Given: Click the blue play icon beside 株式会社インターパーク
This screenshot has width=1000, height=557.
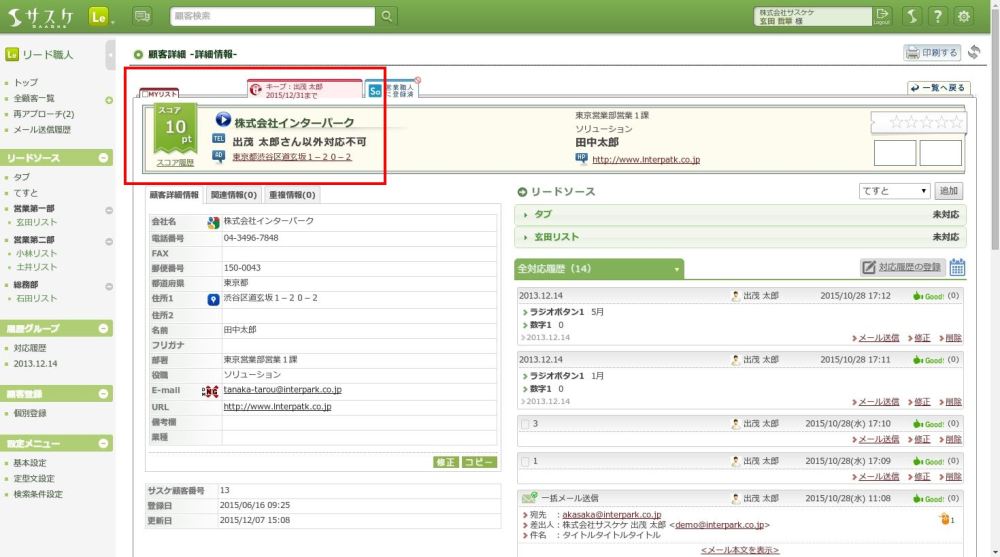Looking at the screenshot, I should point(222,119).
